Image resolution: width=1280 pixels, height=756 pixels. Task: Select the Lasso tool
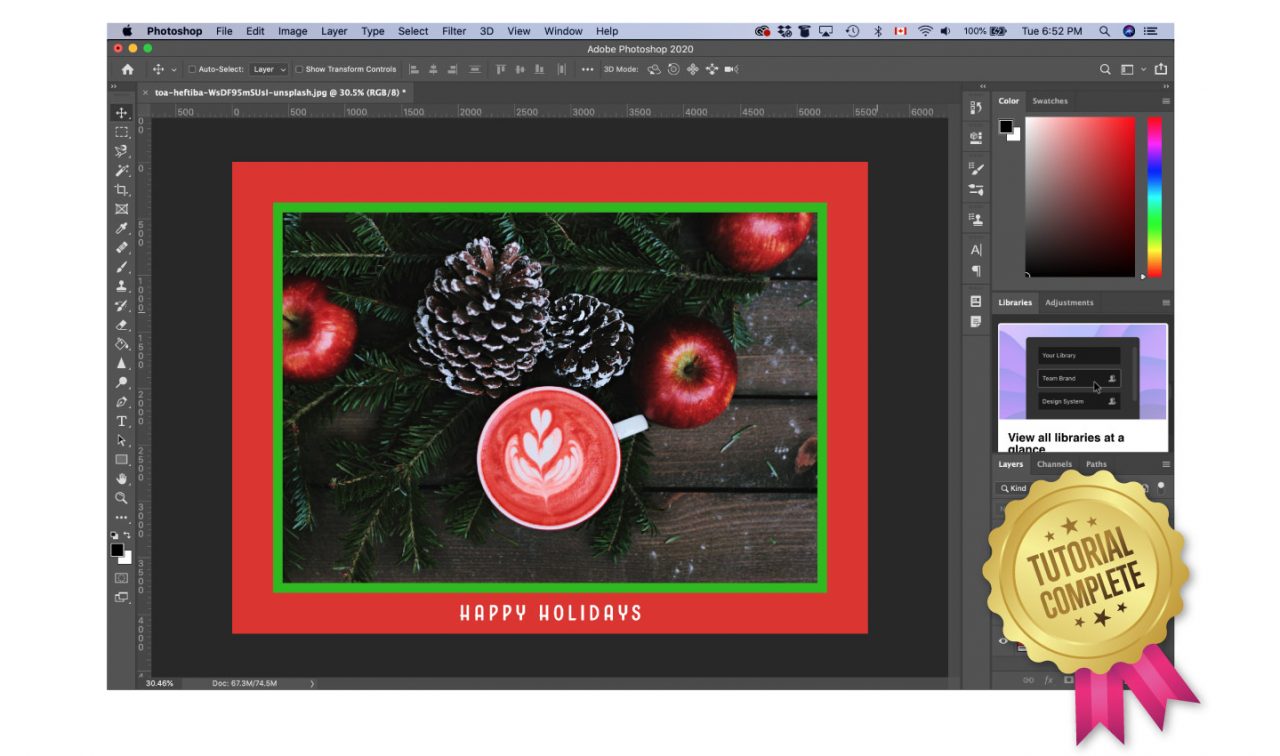122,151
